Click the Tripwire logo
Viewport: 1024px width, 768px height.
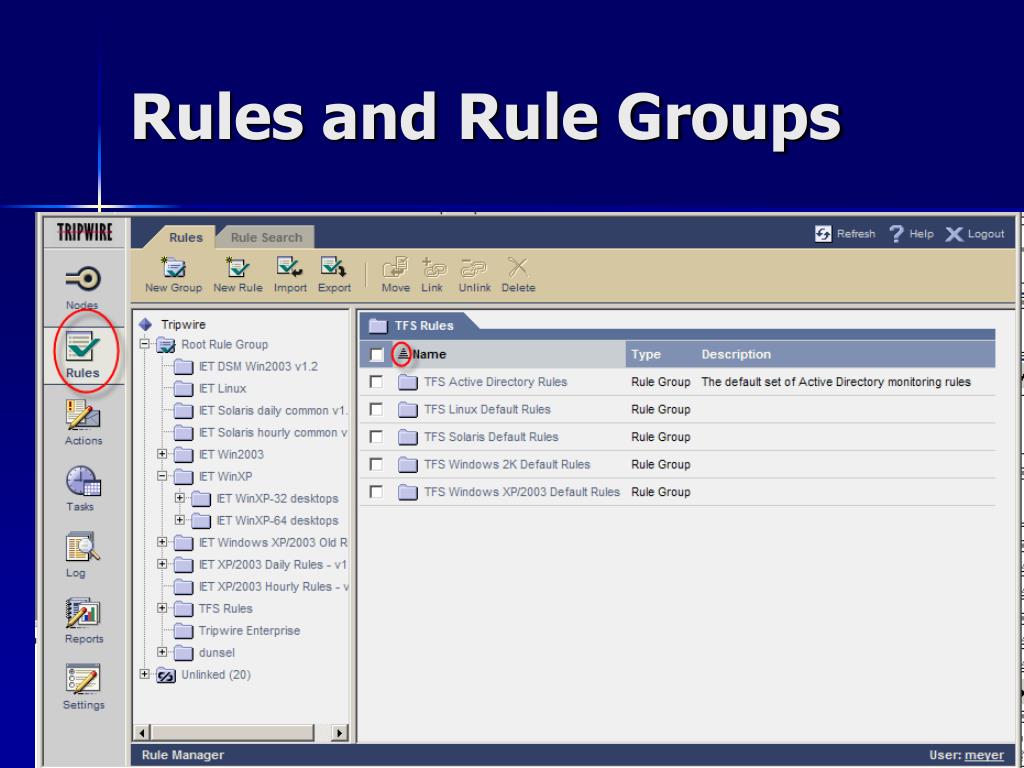(x=84, y=232)
